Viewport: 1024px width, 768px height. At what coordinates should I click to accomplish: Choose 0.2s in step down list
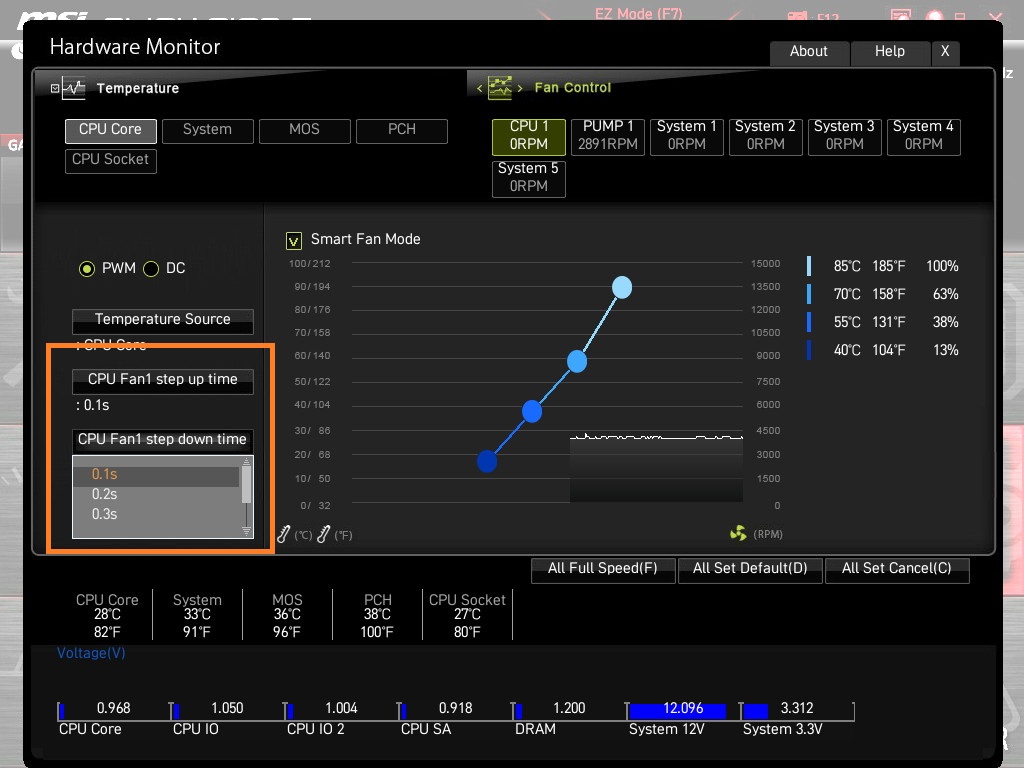pyautogui.click(x=104, y=494)
